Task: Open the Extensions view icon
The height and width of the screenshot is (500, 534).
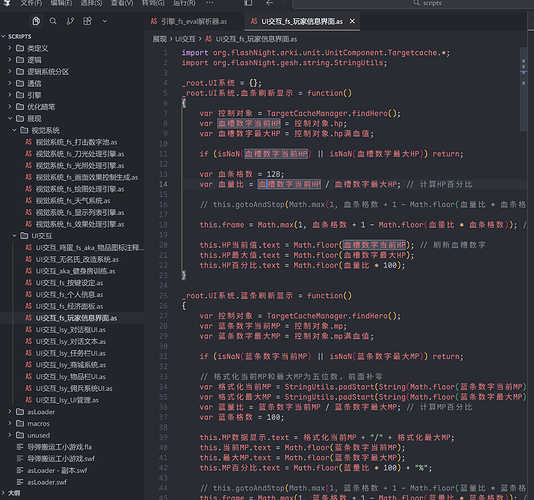Action: (x=88, y=21)
